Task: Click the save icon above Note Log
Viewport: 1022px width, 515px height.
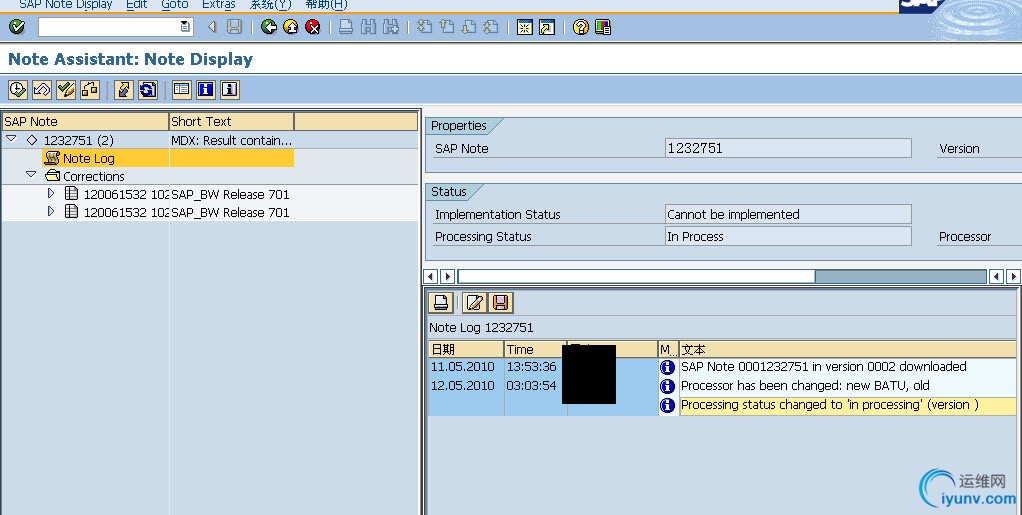Action: 501,303
